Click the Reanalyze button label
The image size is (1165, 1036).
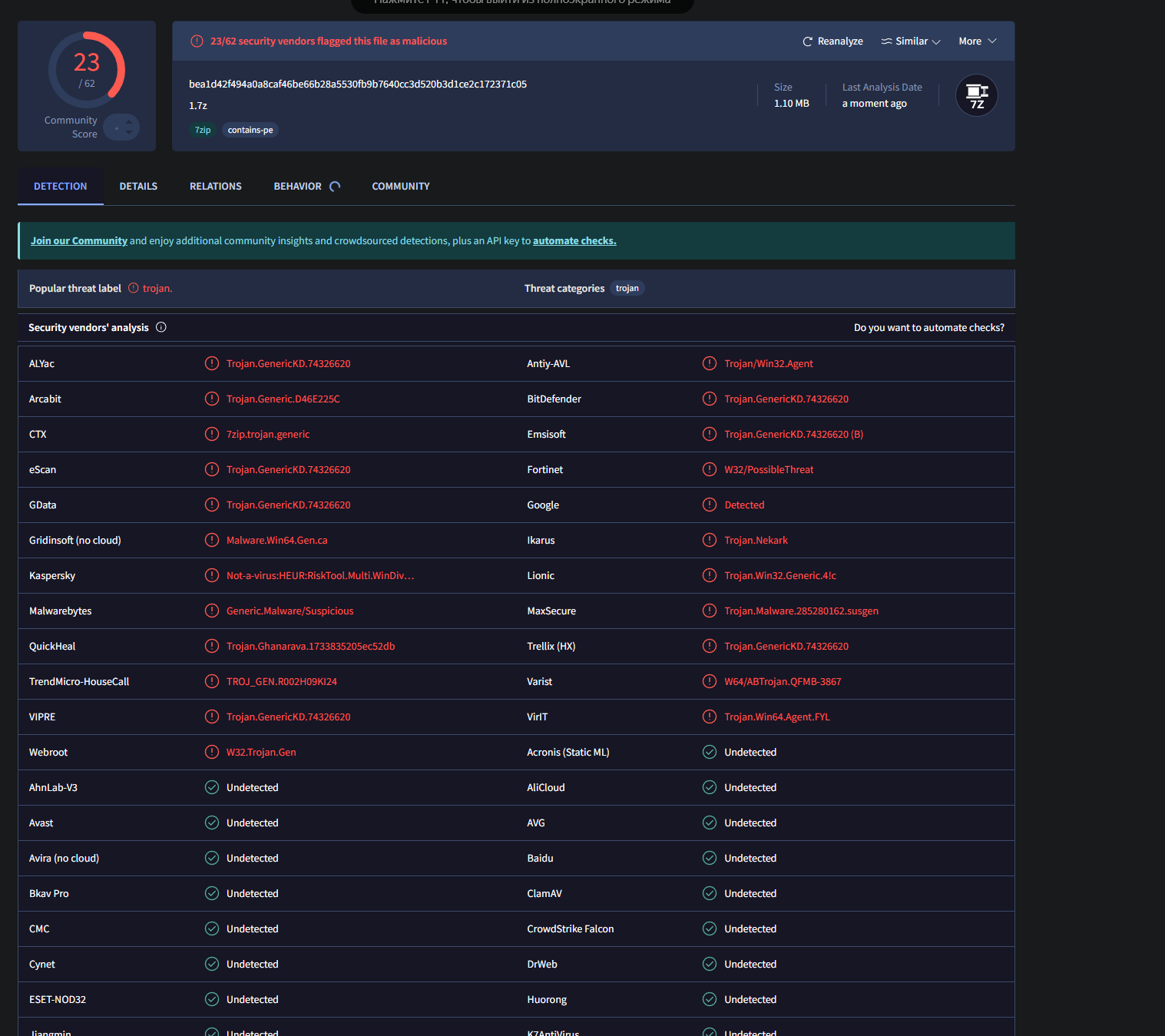coord(840,41)
